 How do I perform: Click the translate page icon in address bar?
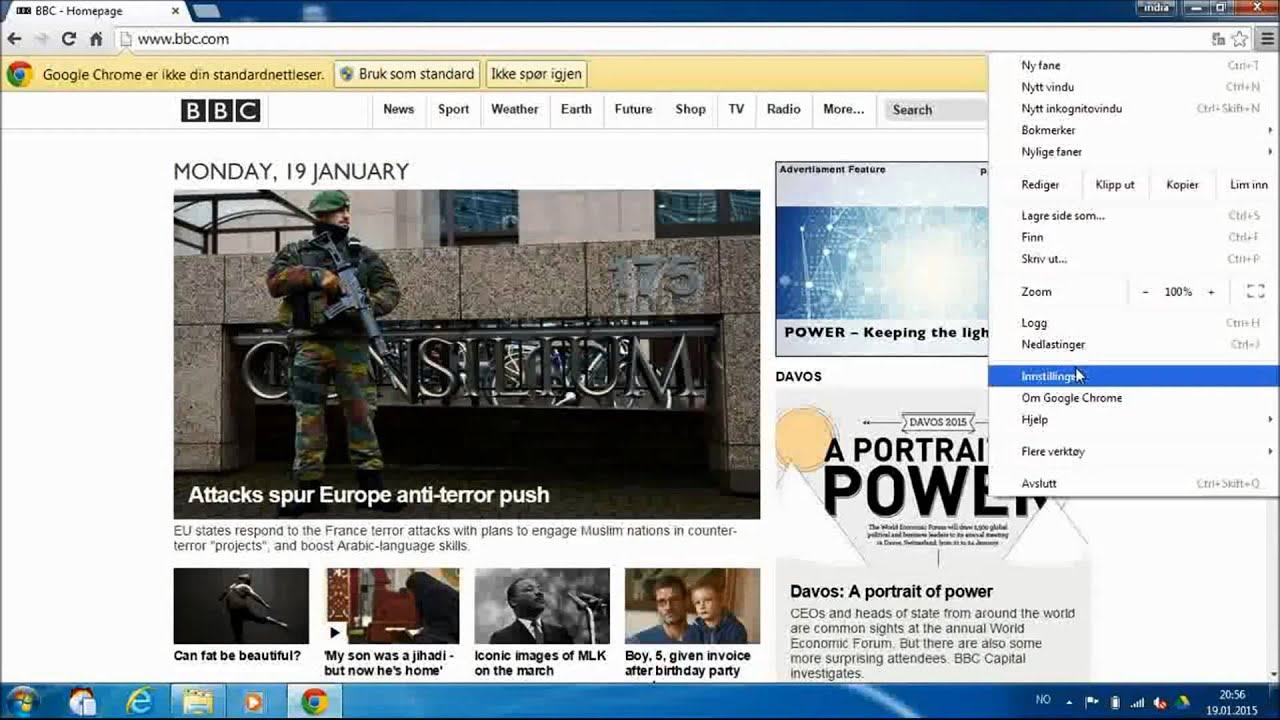point(1218,39)
